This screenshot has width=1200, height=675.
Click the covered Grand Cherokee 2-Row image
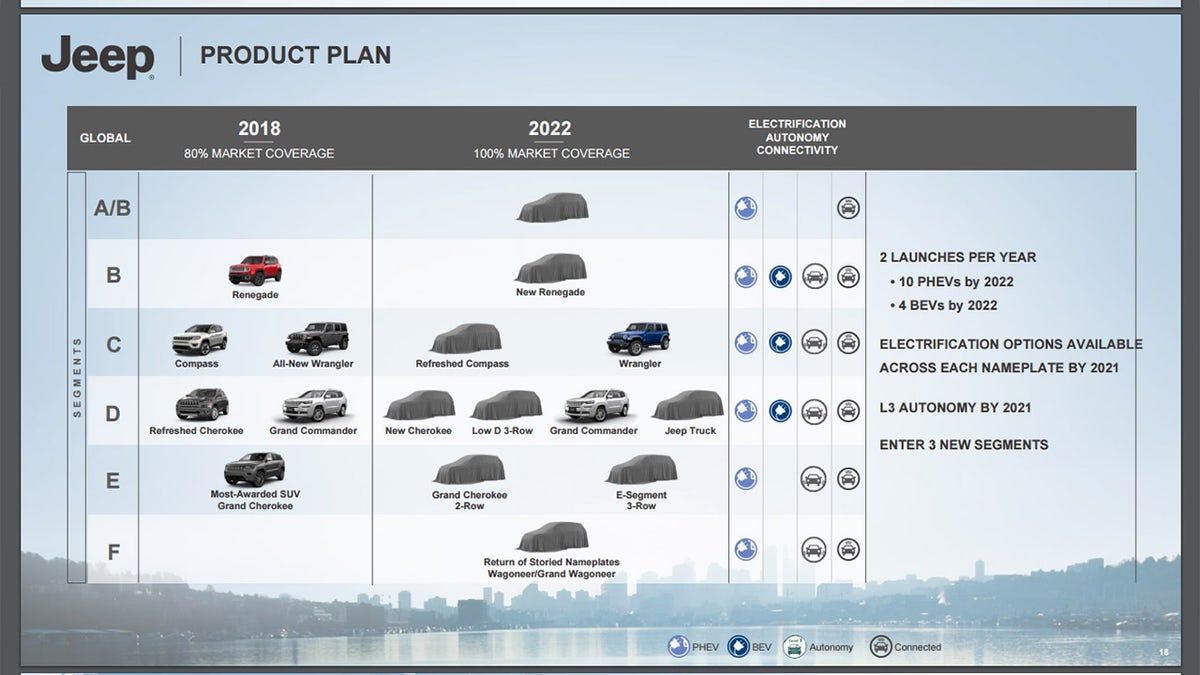pyautogui.click(x=469, y=470)
